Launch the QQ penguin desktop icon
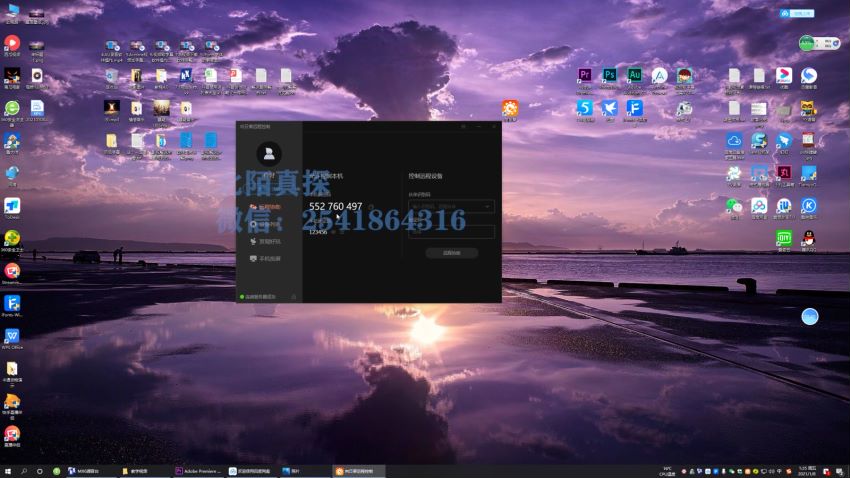Image resolution: width=850 pixels, height=478 pixels. (x=809, y=238)
